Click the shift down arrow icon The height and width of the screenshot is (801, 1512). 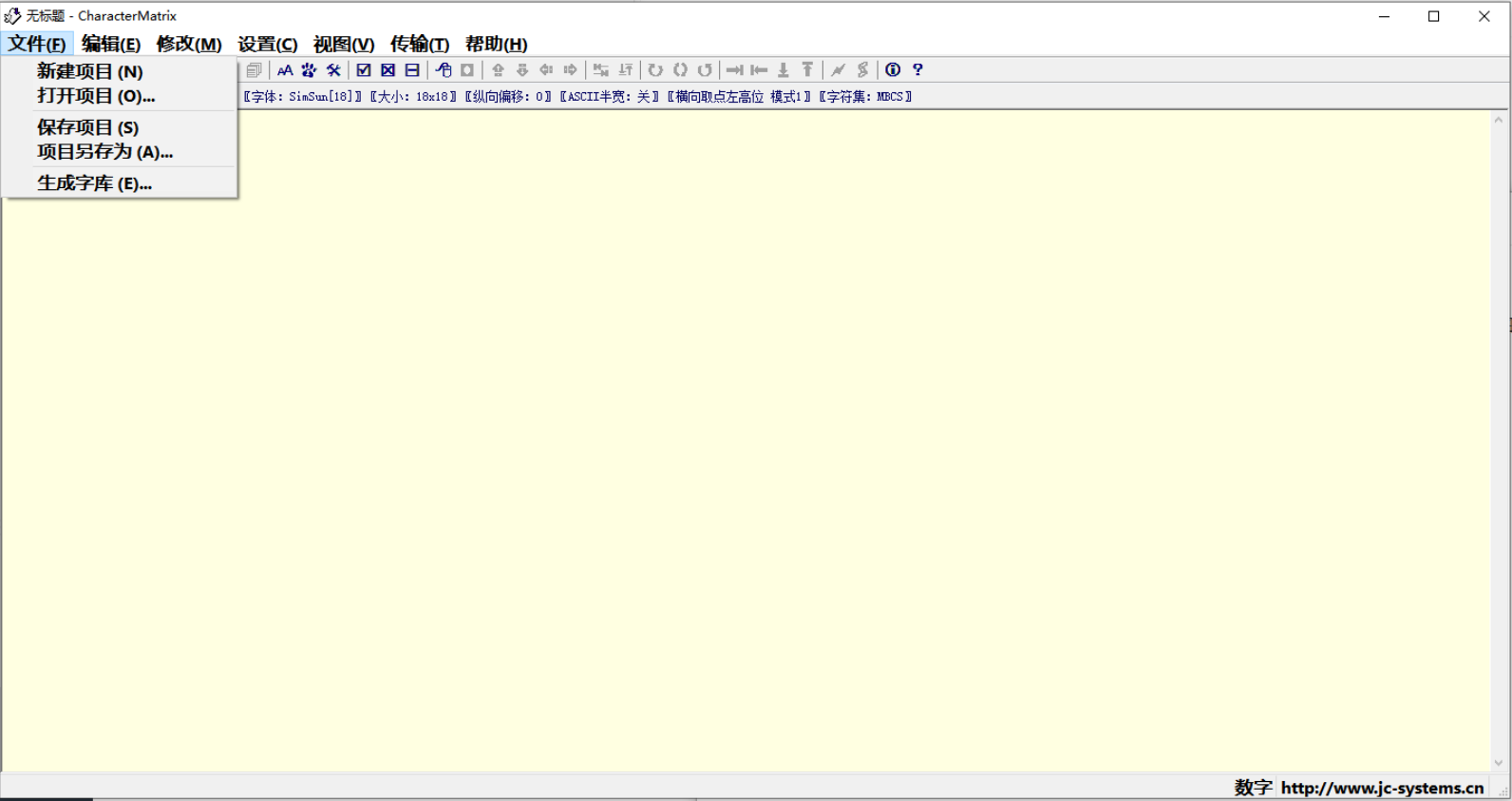[x=522, y=70]
